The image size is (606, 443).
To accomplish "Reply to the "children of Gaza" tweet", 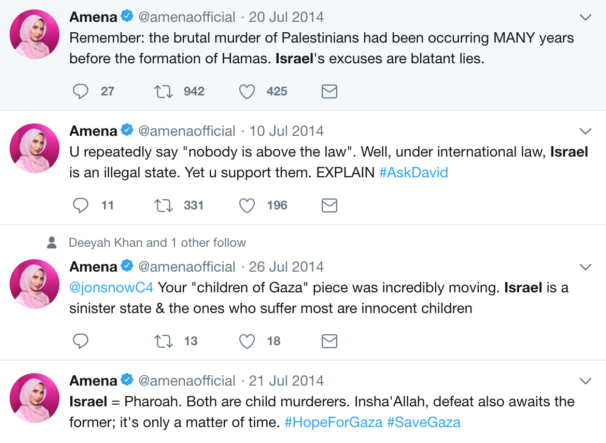I will (x=82, y=342).
